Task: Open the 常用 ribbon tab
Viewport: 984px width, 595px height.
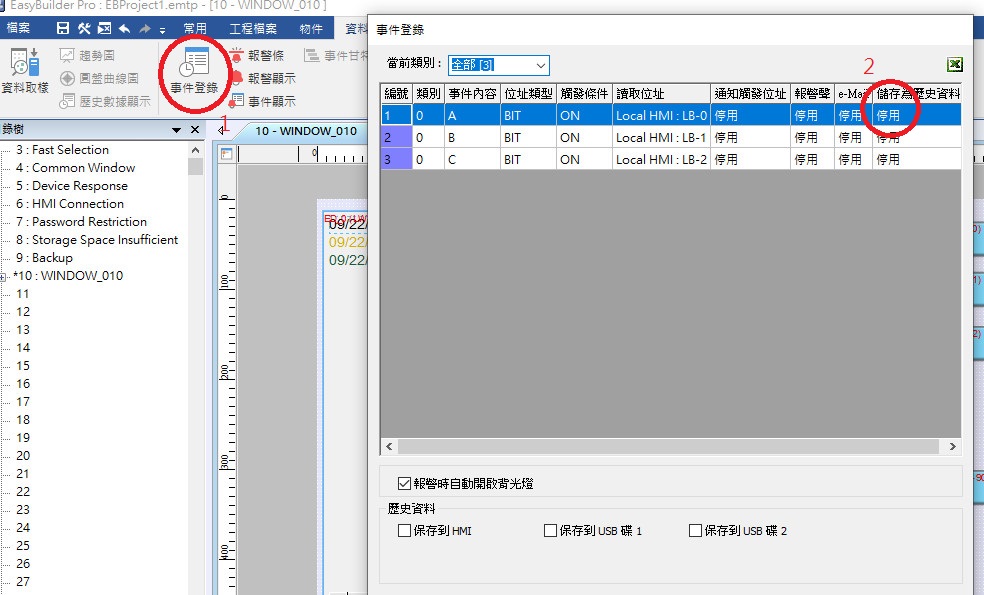Action: click(x=195, y=29)
